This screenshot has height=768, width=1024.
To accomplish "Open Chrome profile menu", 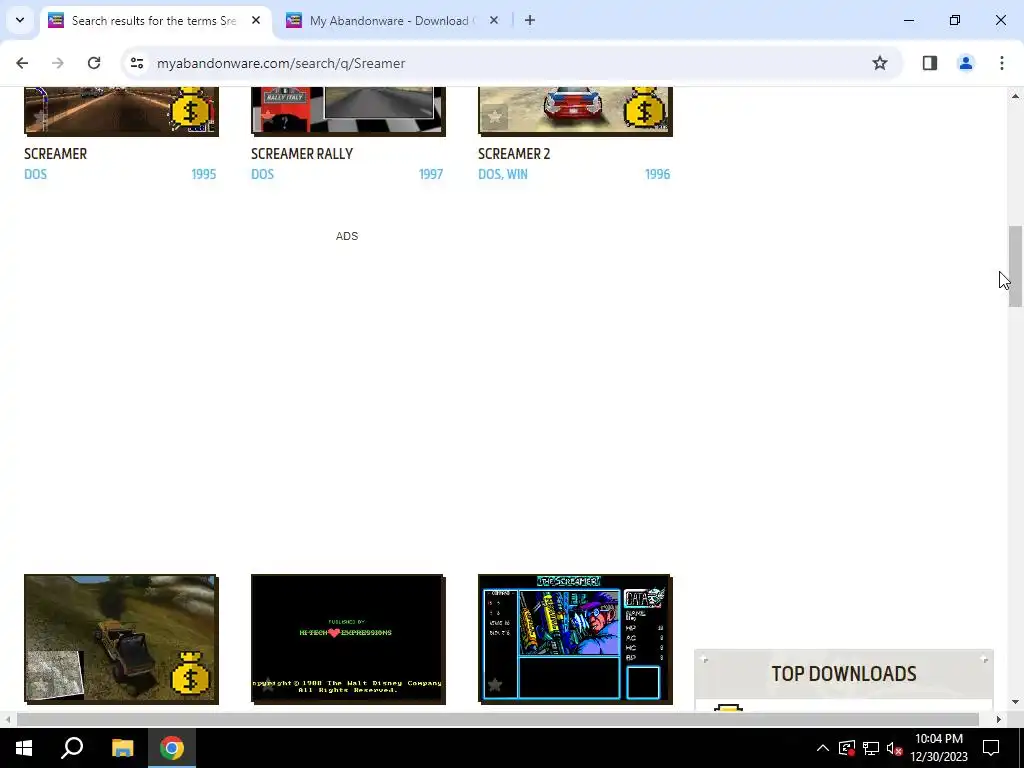I will tap(965, 63).
